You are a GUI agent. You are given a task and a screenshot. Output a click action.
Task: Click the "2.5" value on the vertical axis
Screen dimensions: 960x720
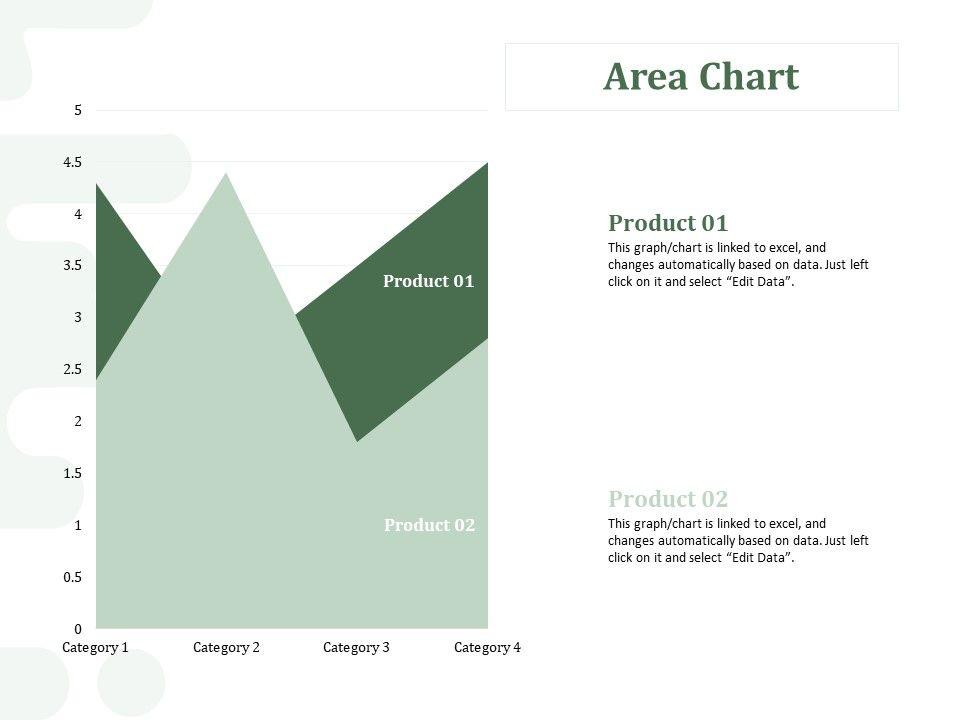click(72, 369)
